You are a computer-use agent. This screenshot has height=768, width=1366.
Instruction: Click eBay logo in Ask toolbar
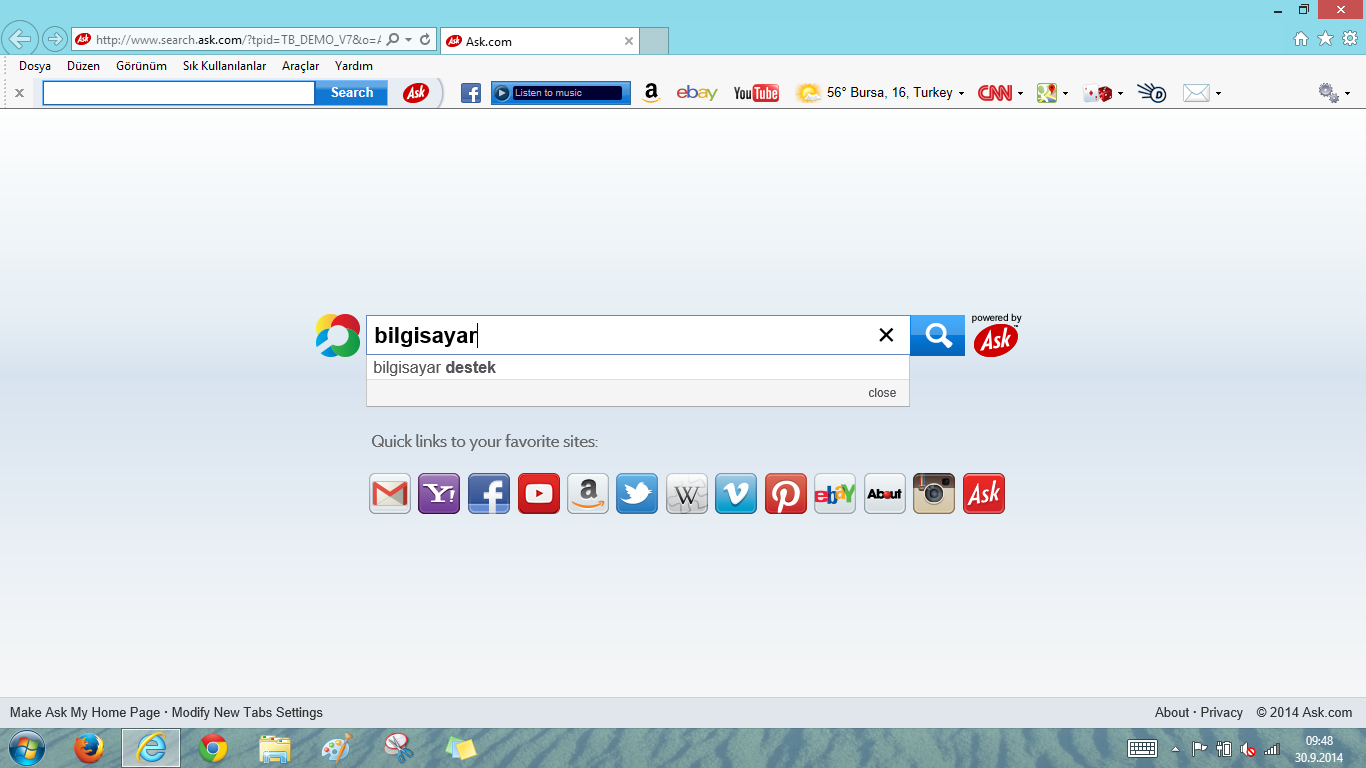[x=697, y=93]
